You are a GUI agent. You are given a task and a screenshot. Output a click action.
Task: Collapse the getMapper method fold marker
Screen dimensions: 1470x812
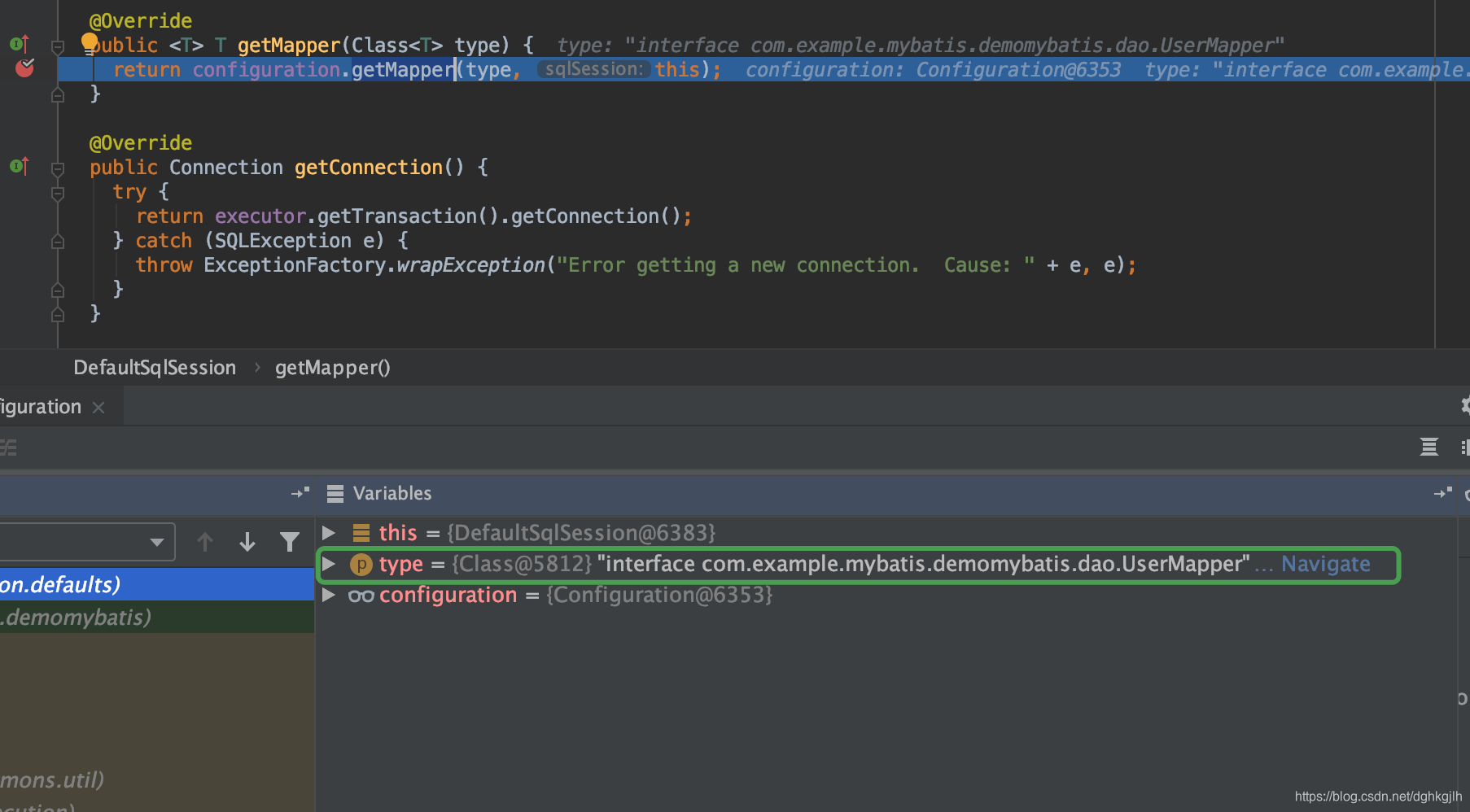click(58, 47)
